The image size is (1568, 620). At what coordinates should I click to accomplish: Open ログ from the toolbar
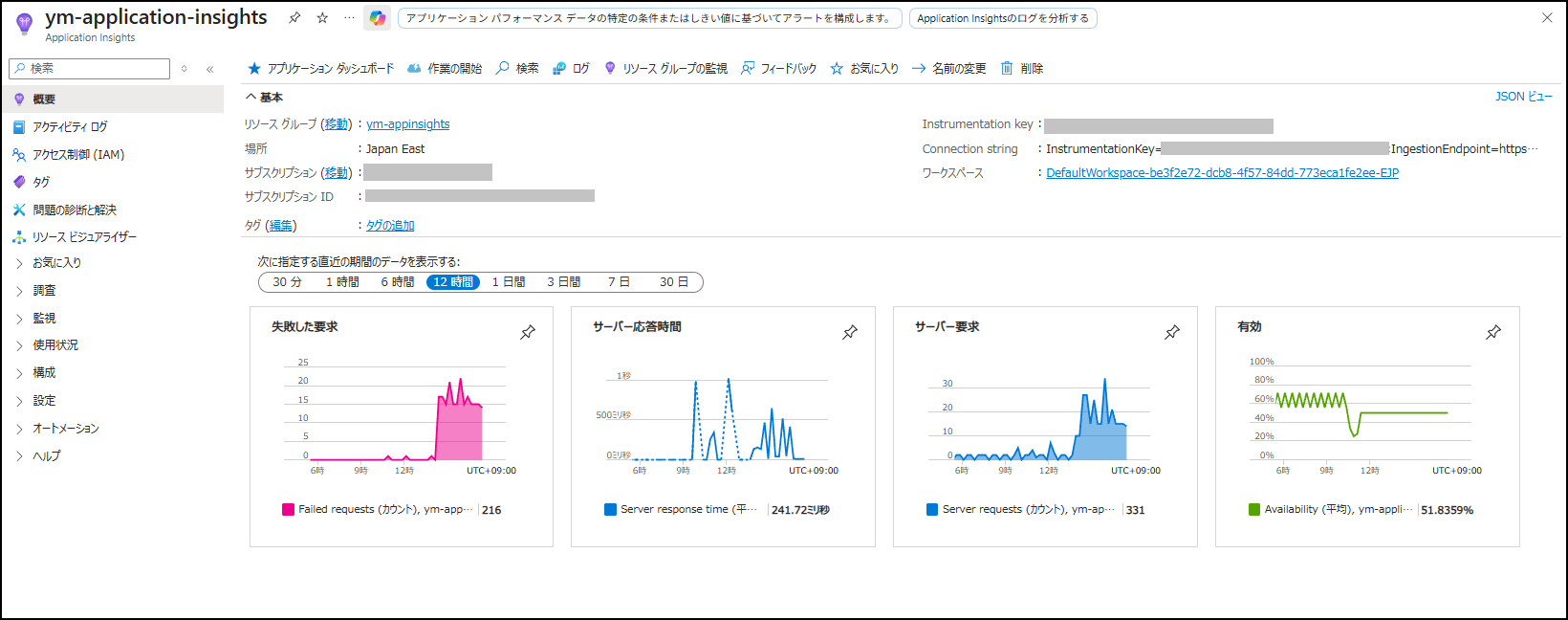(x=571, y=69)
